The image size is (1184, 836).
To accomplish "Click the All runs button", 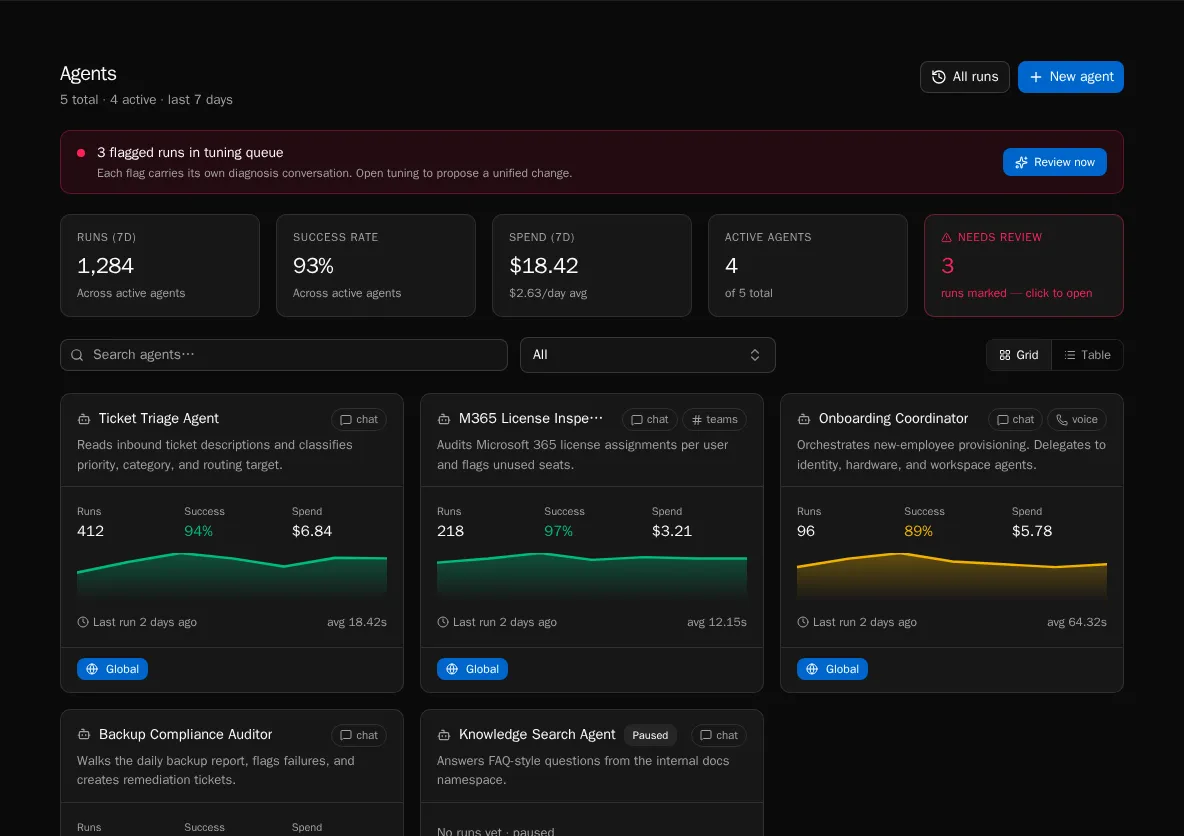I will 964,76.
